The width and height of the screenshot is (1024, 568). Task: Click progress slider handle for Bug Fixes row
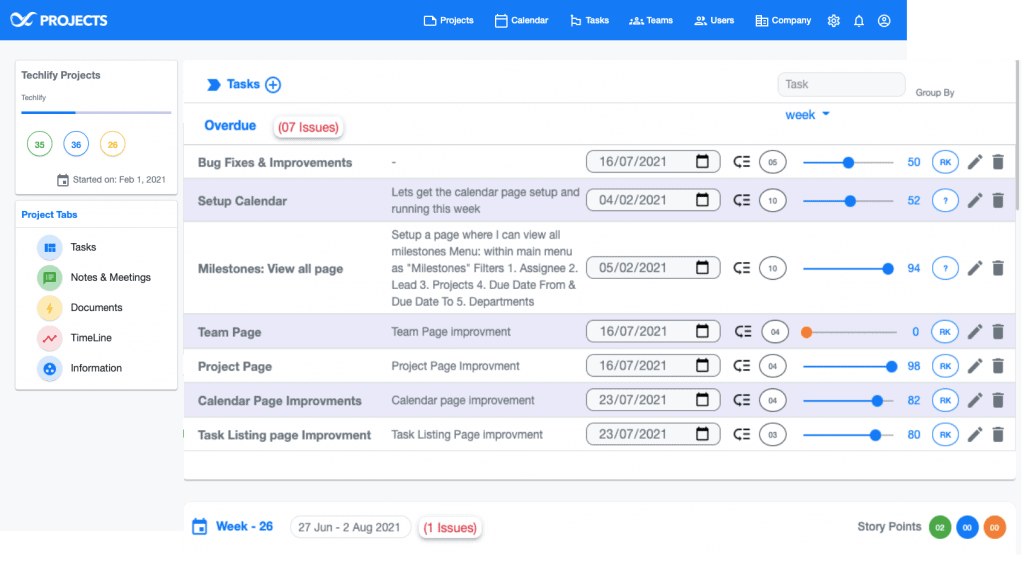(848, 163)
